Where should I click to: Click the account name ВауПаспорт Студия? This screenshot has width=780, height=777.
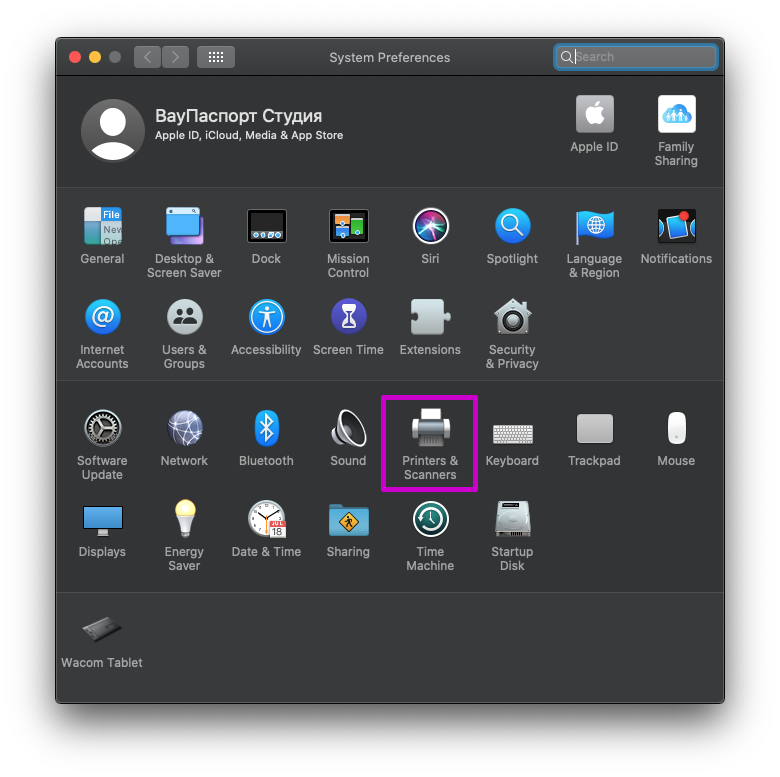[238, 116]
